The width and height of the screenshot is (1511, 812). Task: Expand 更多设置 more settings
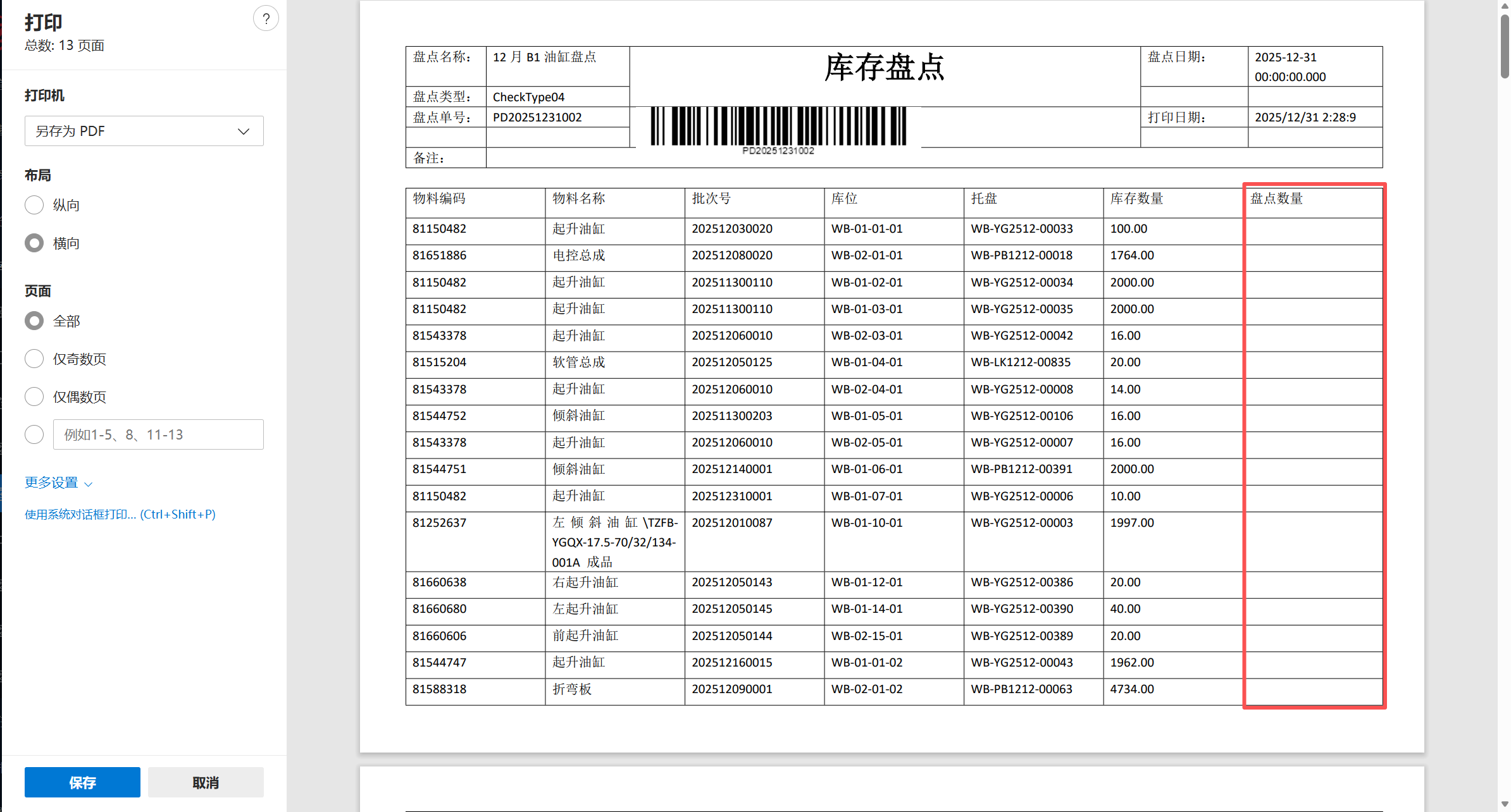tap(52, 483)
